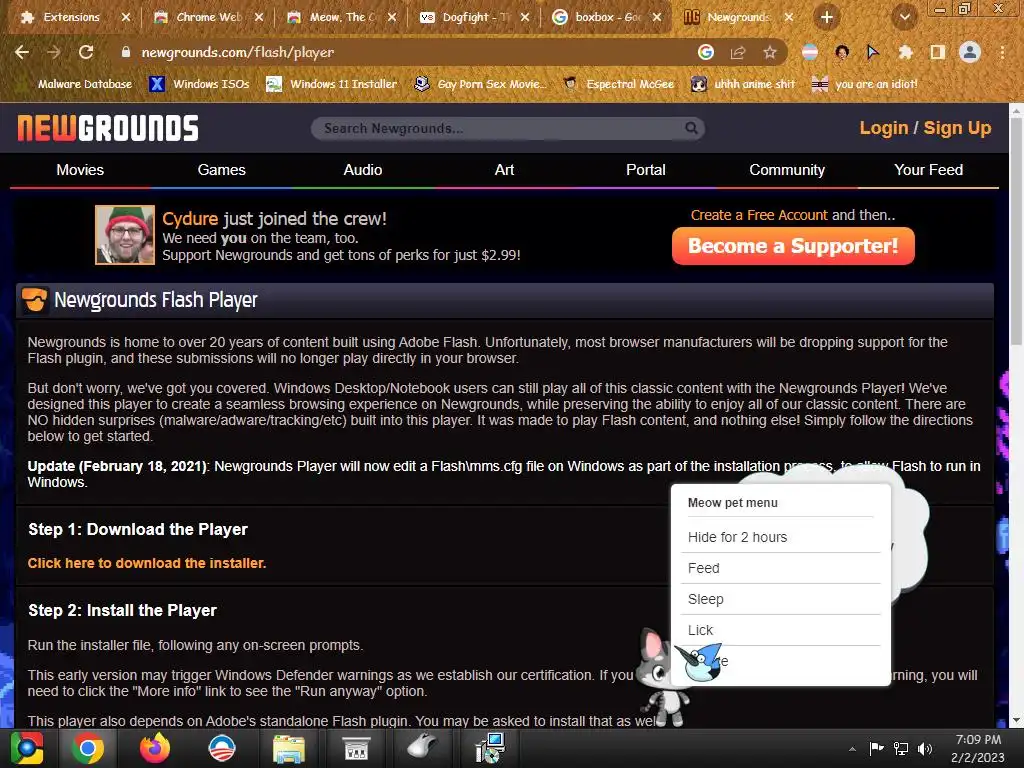
Task: Click the Become a Supporter button
Action: [x=793, y=246]
